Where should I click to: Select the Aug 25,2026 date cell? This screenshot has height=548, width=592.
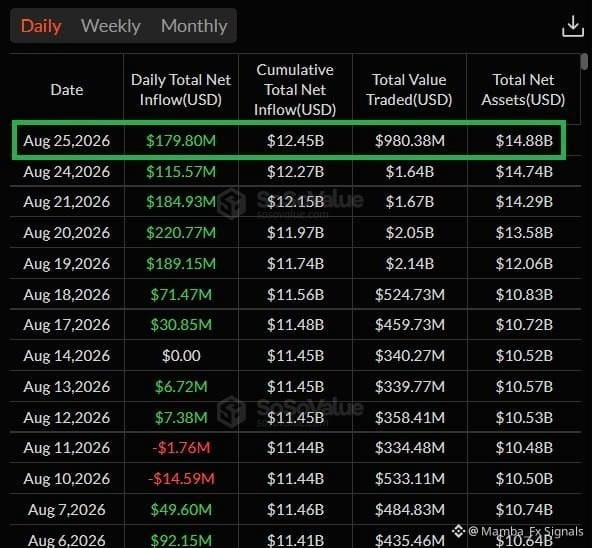click(67, 141)
